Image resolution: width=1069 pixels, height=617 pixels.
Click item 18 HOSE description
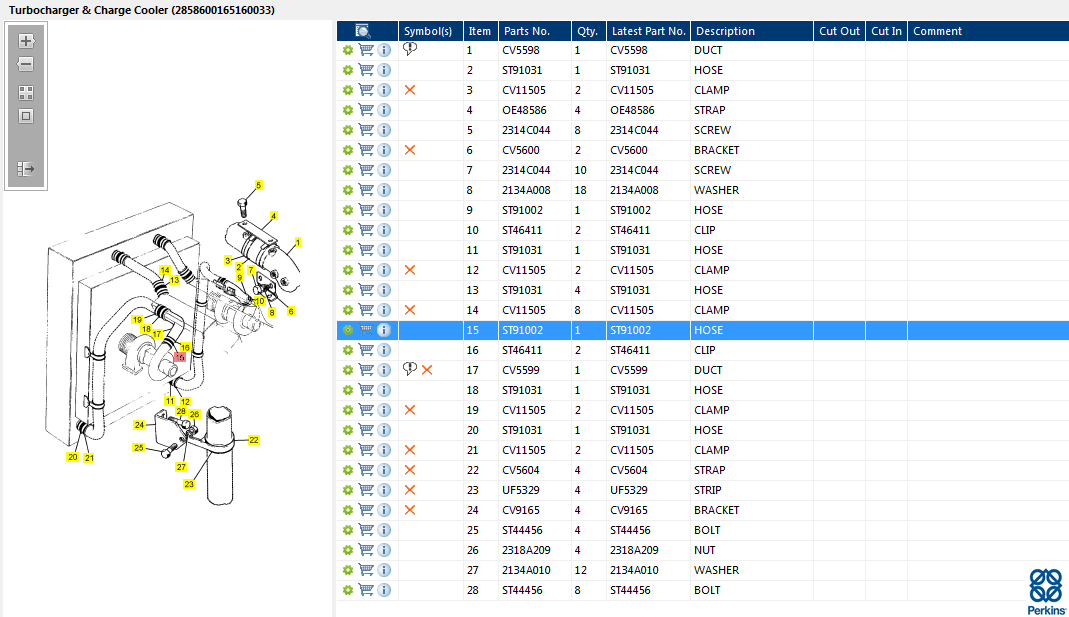tap(708, 390)
